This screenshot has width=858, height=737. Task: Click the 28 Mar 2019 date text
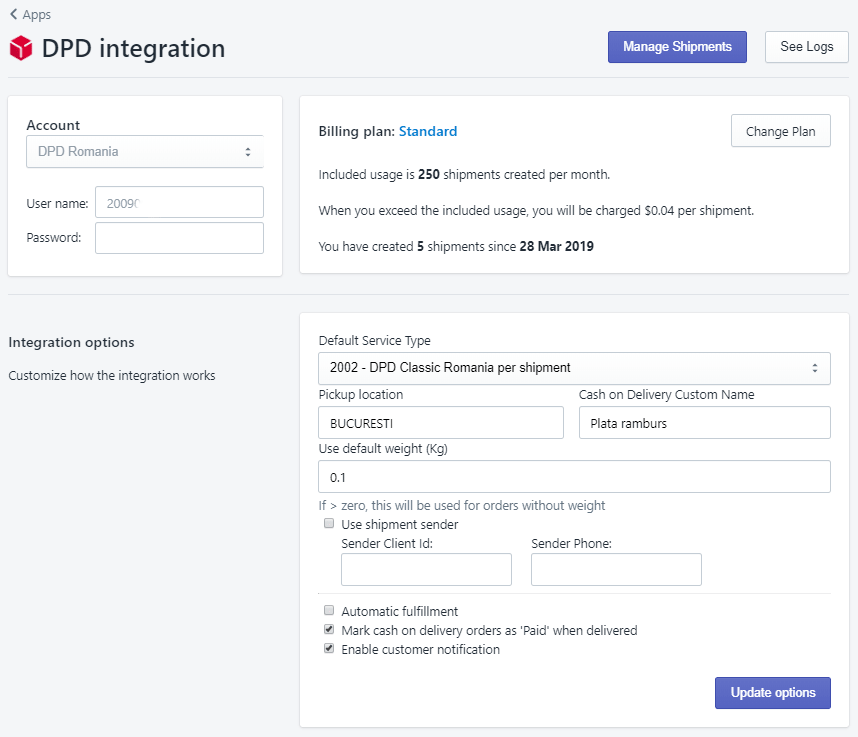(x=556, y=246)
